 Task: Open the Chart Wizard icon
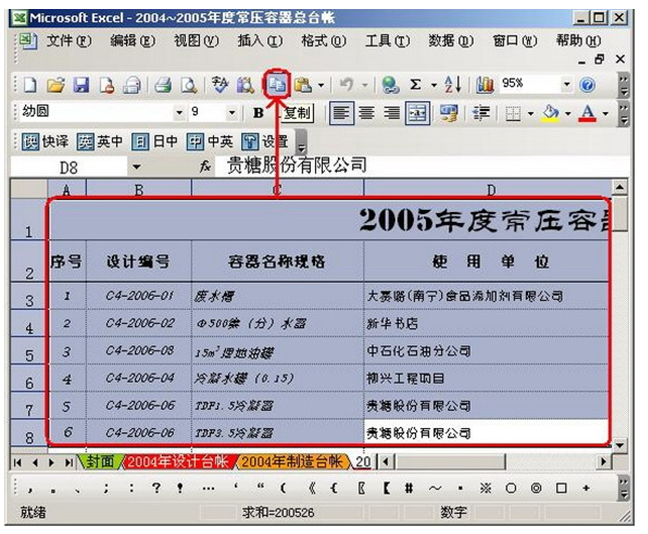pos(486,86)
